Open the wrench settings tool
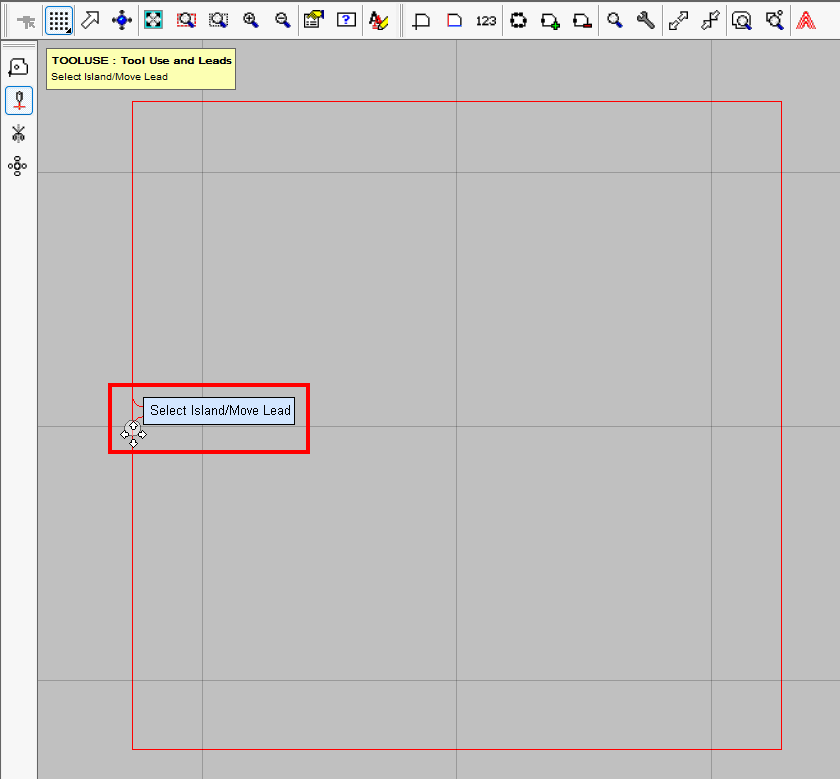Viewport: 840px width, 779px height. [645, 19]
